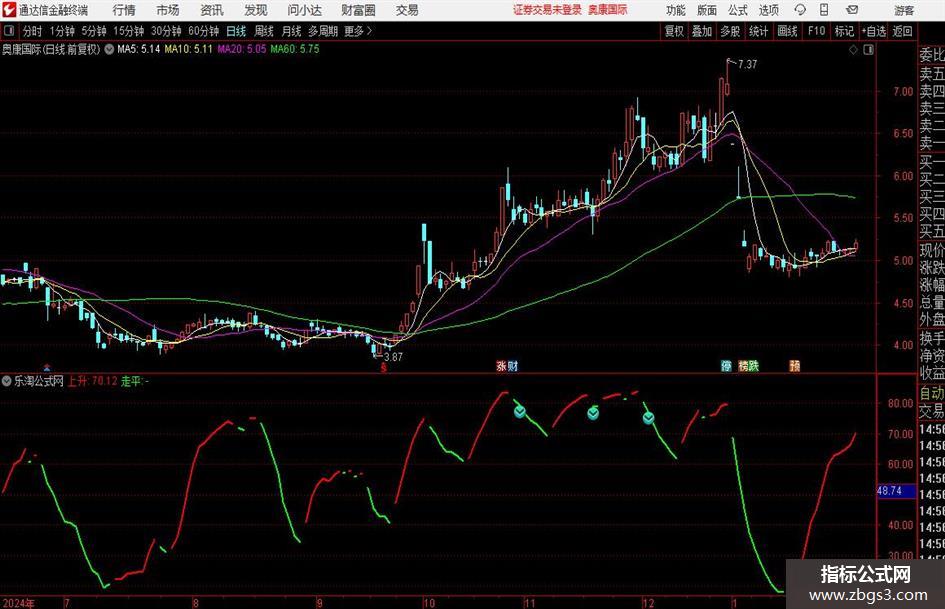Image resolution: width=945 pixels, height=609 pixels.
Task: Open the 市场 menu
Action: tap(168, 10)
